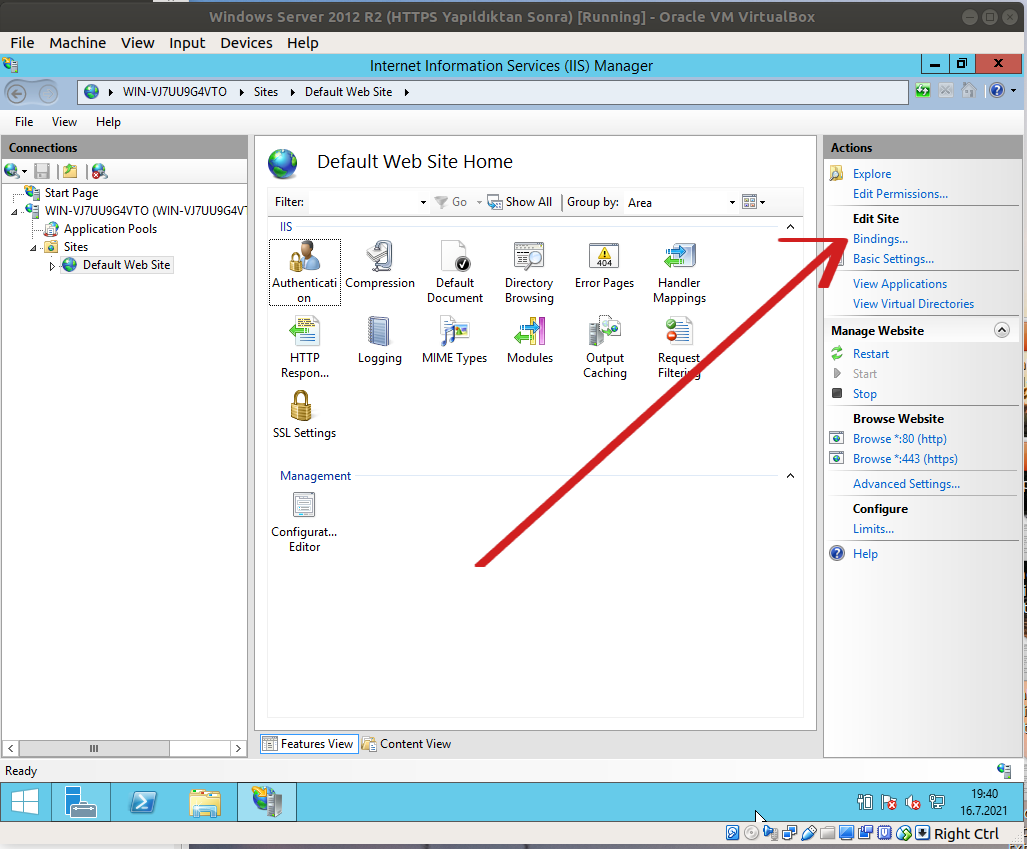
Task: Click Delete Connection icon in Connections toolbar
Action: [x=99, y=172]
